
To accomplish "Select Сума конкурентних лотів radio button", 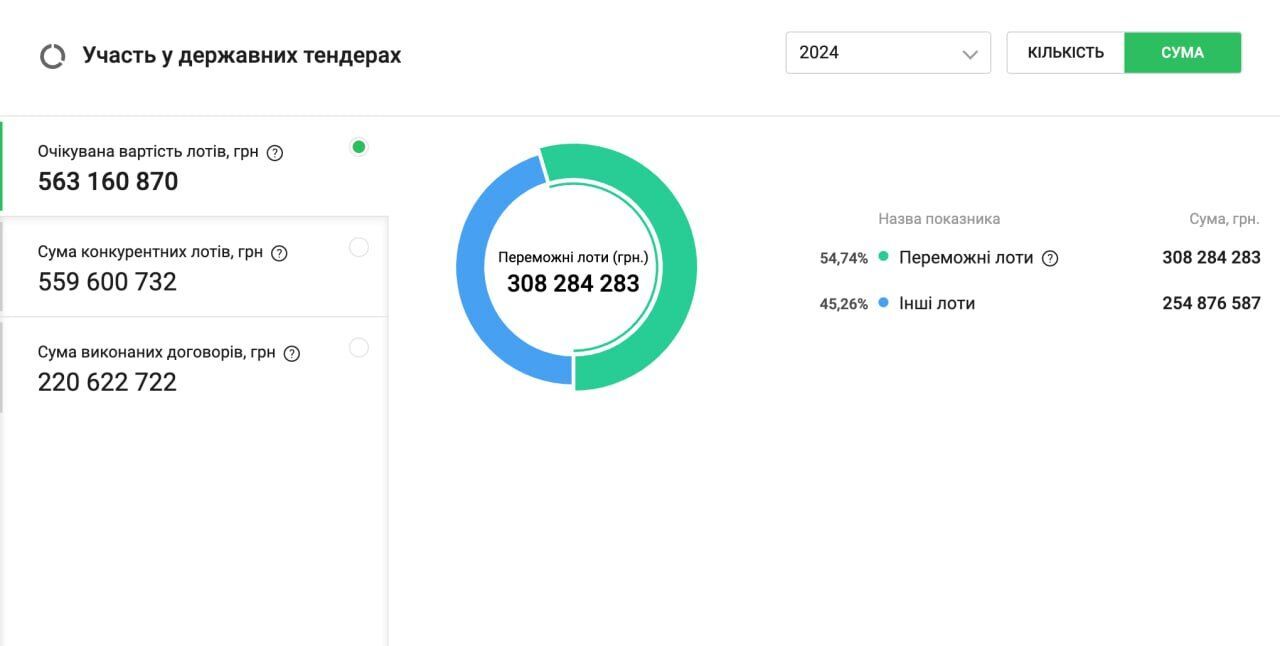I will click(x=359, y=247).
